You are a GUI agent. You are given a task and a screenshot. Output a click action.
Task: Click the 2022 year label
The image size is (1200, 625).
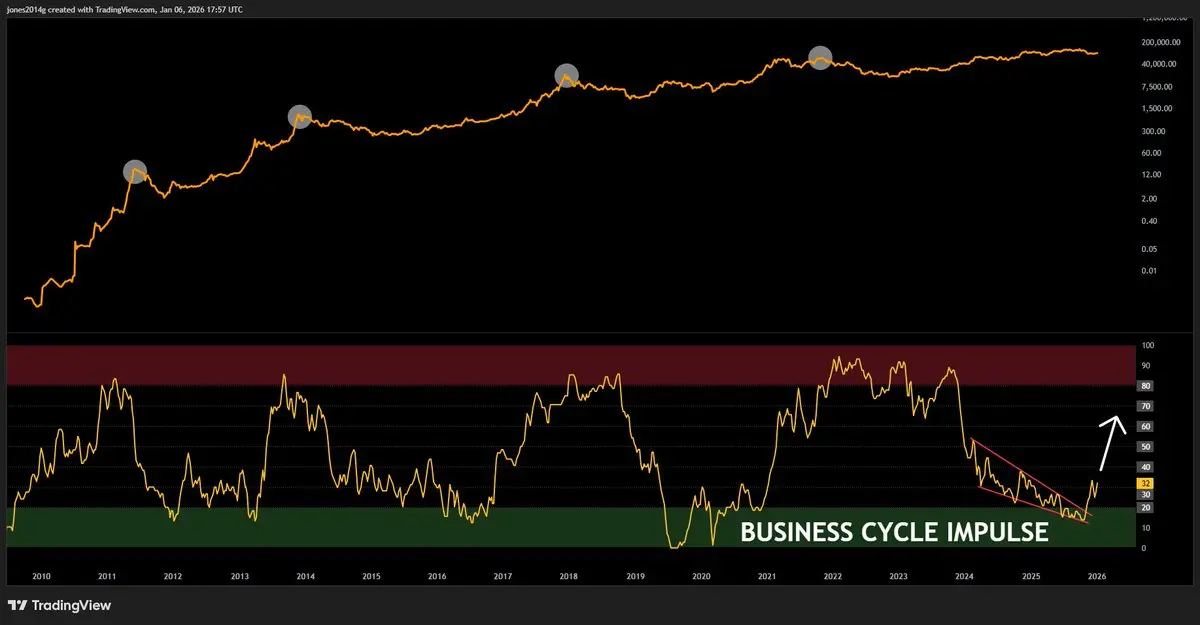(833, 577)
